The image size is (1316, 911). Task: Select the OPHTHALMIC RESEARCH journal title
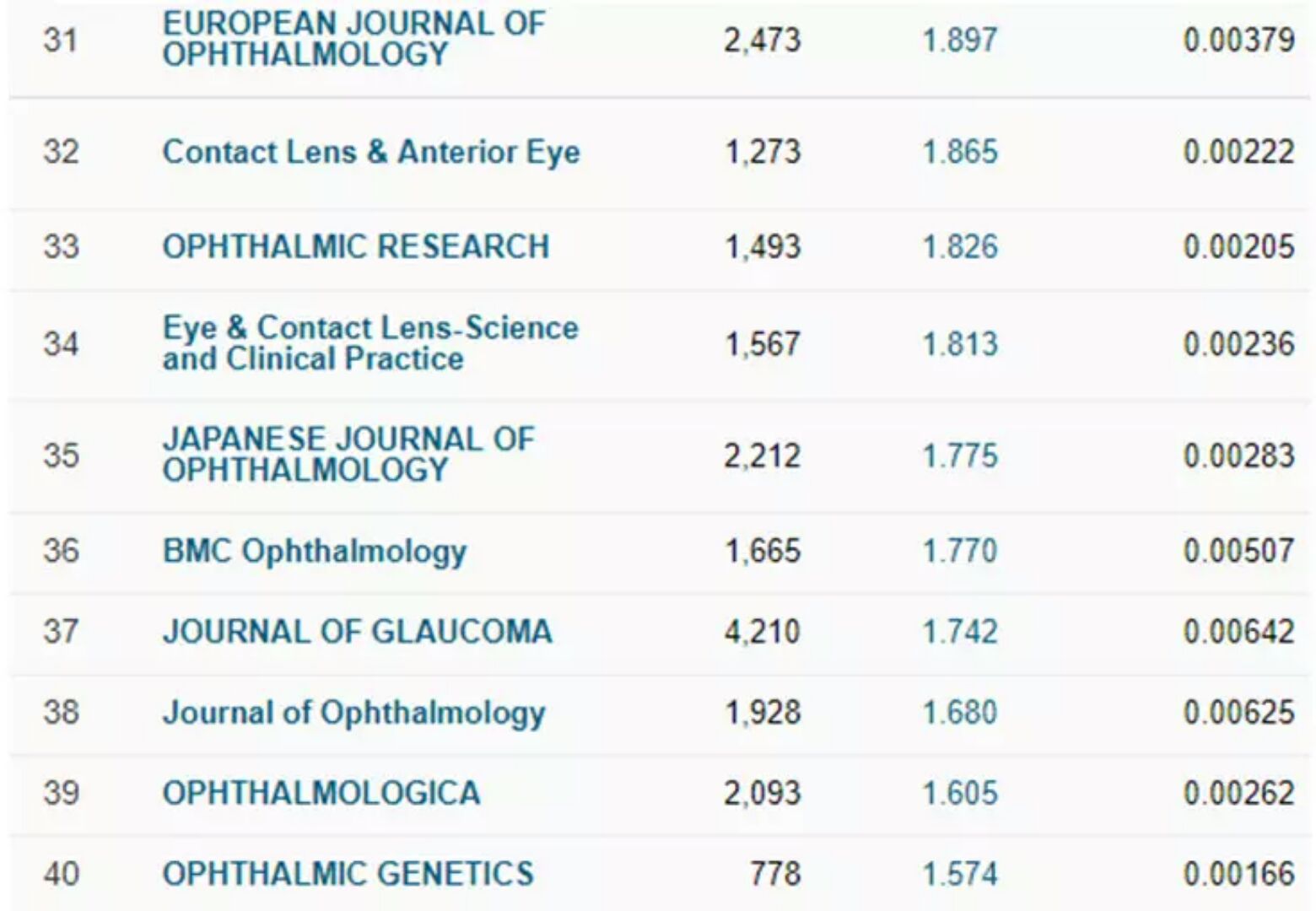coord(356,246)
